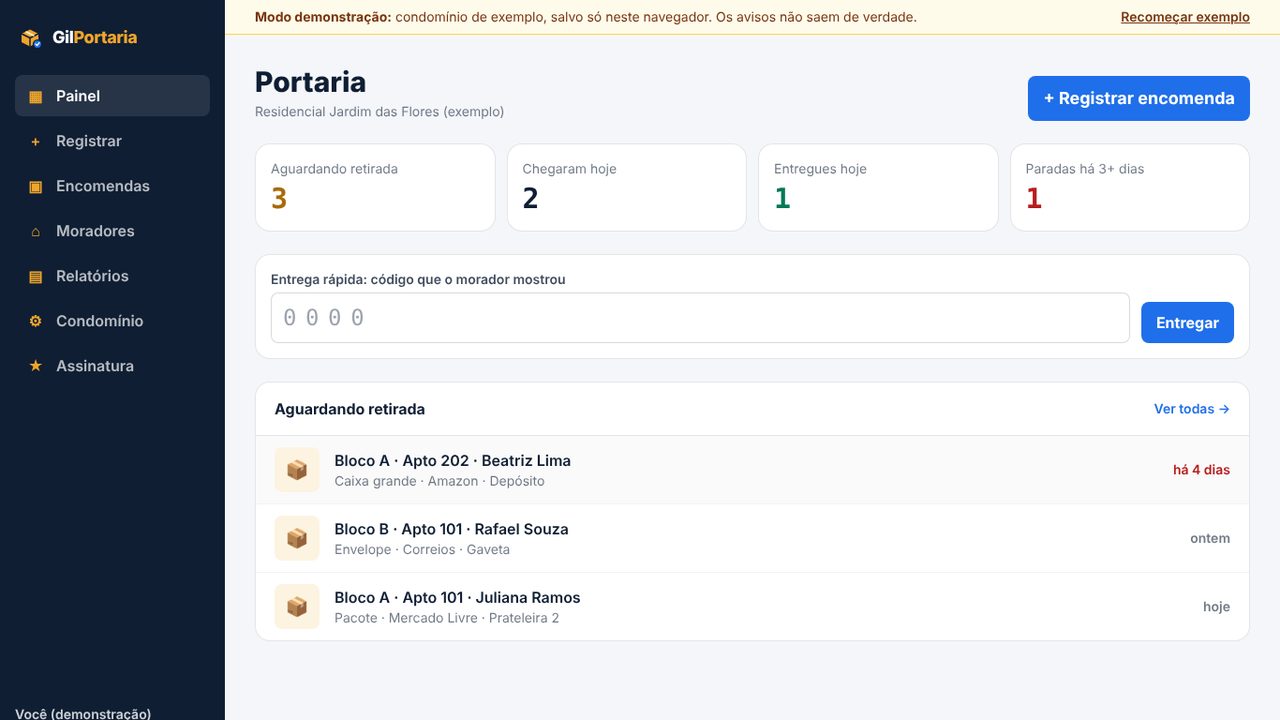Viewport: 1280px width, 720px height.
Task: Click the Aguardando retirada stat card
Action: click(375, 188)
